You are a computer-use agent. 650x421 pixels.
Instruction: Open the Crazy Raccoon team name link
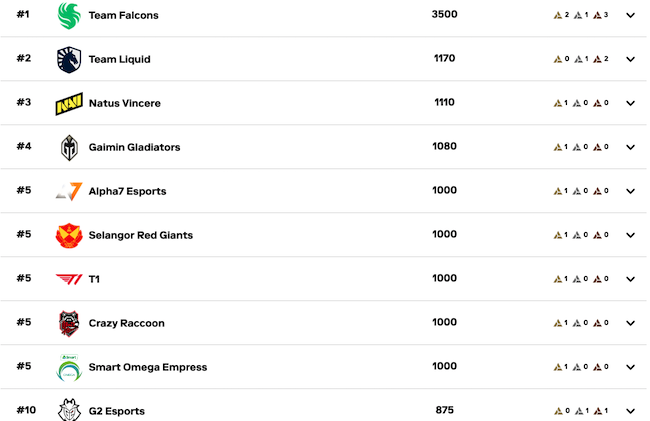pos(126,323)
